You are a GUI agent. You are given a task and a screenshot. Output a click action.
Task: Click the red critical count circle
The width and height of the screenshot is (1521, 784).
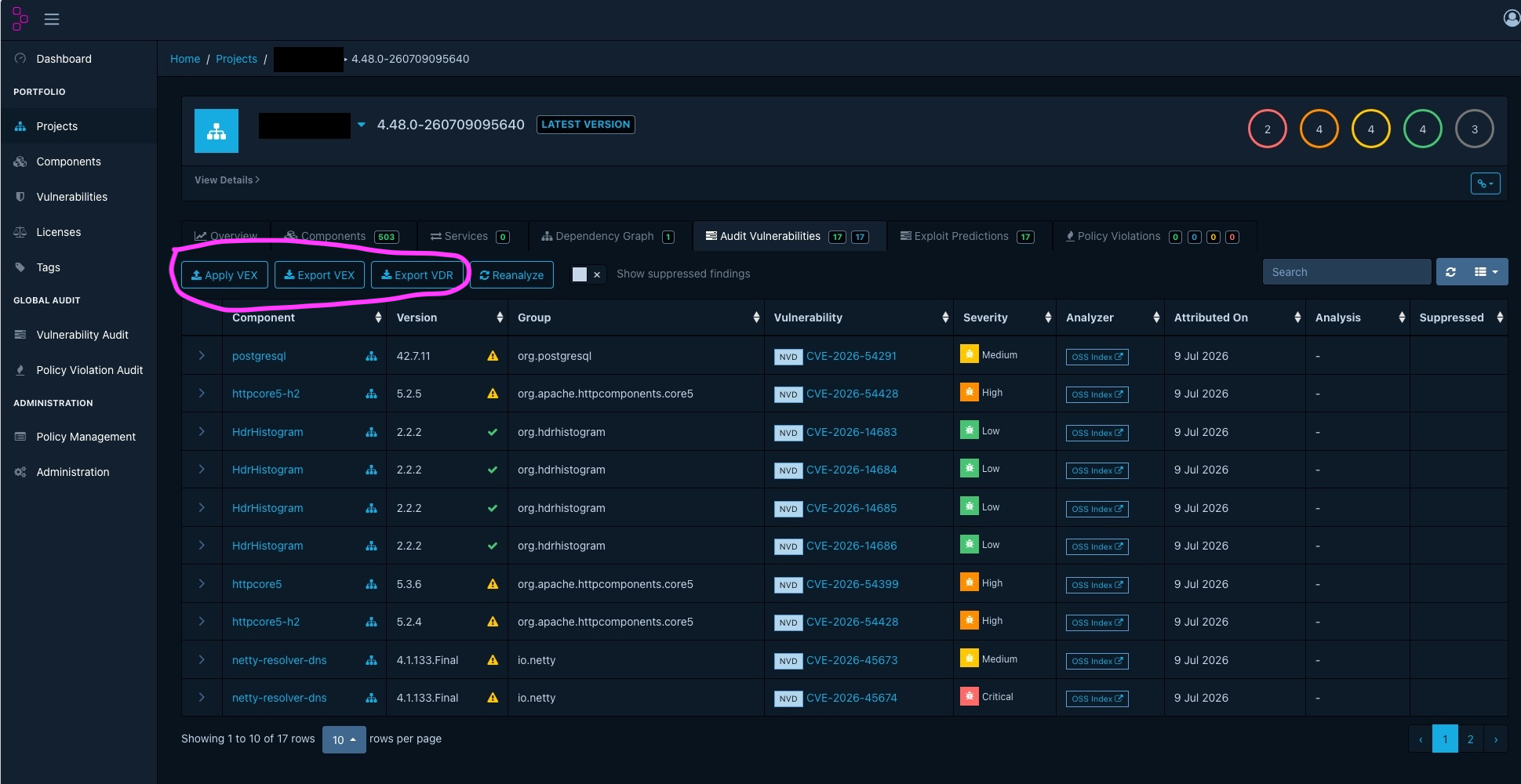point(1267,129)
